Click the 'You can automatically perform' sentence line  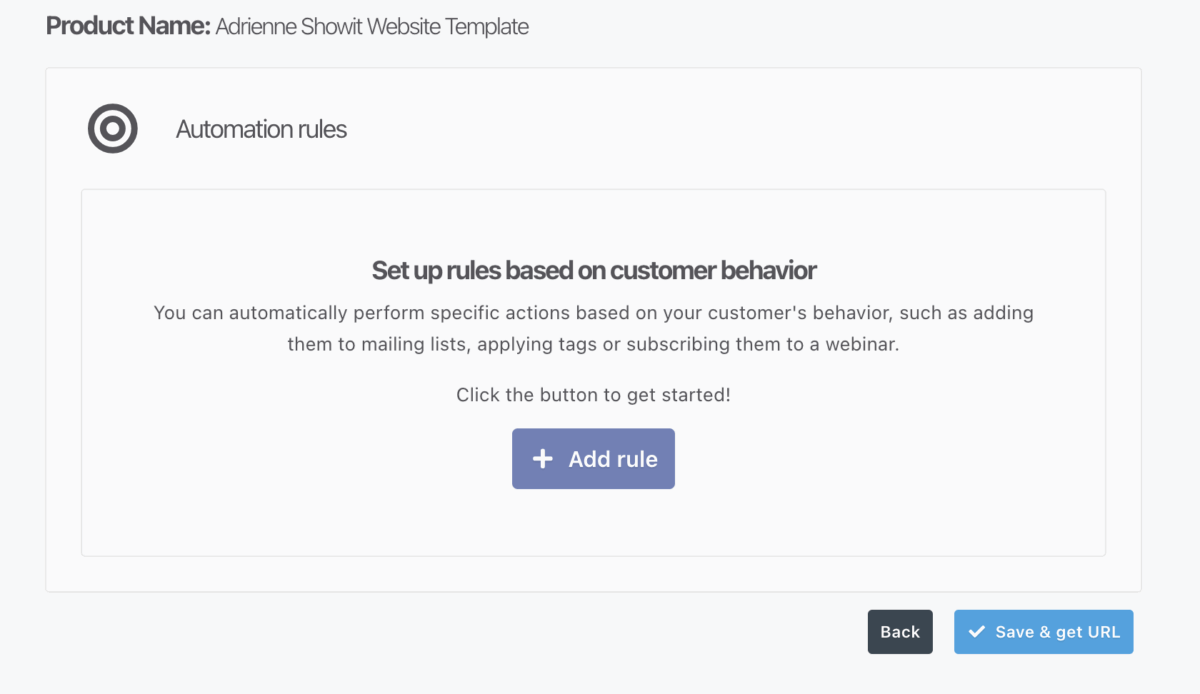point(594,313)
